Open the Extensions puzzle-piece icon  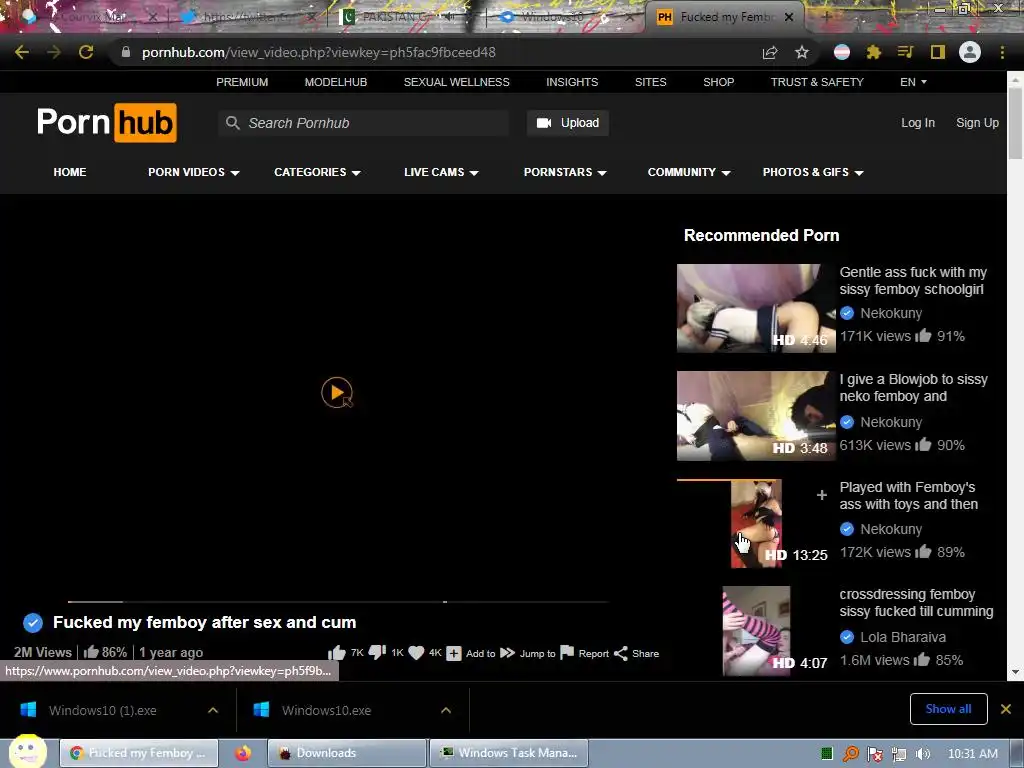pos(874,52)
